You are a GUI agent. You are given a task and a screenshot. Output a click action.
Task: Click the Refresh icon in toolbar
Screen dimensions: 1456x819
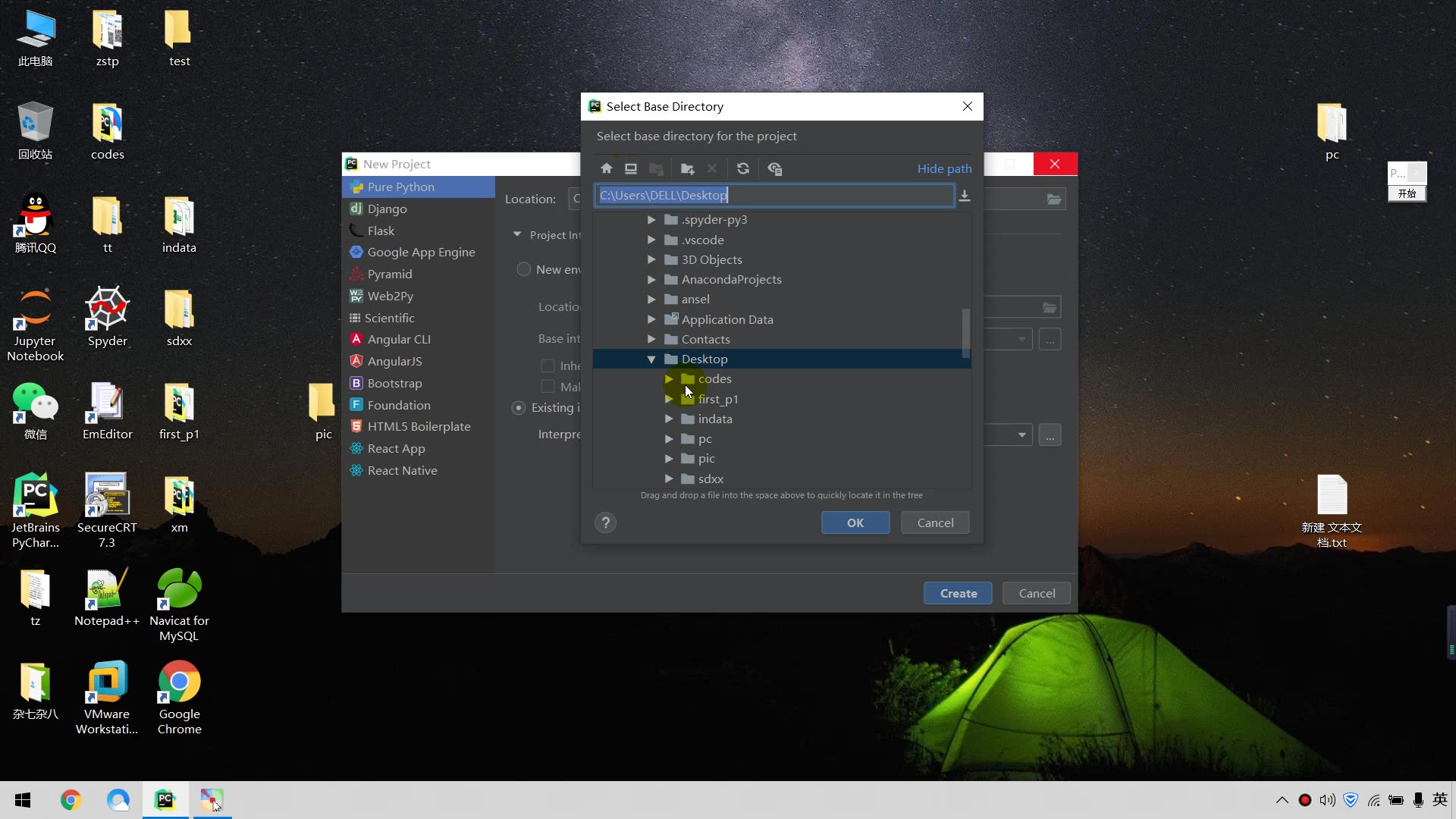(742, 168)
